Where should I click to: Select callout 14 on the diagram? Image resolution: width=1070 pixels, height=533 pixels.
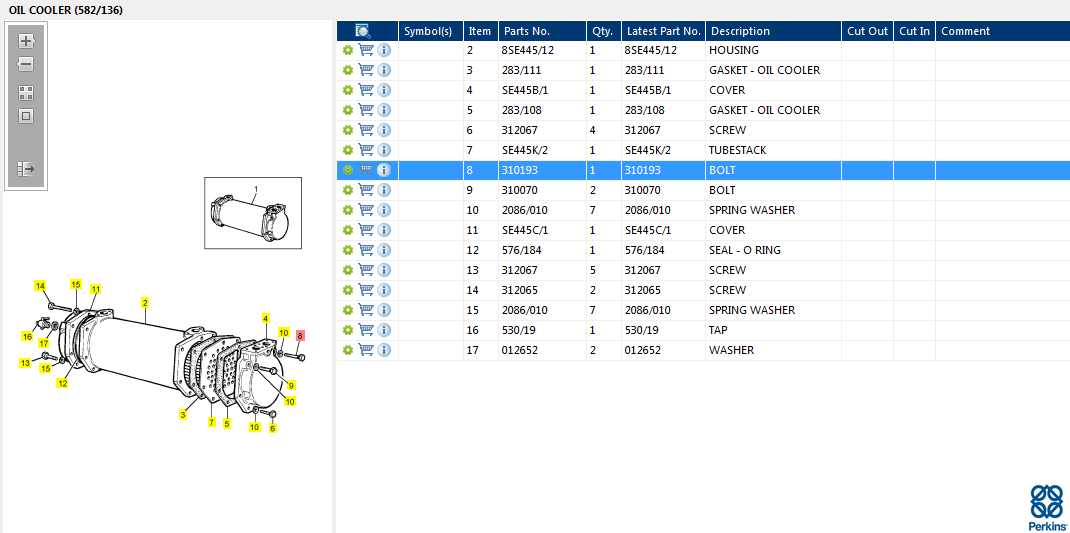click(40, 285)
